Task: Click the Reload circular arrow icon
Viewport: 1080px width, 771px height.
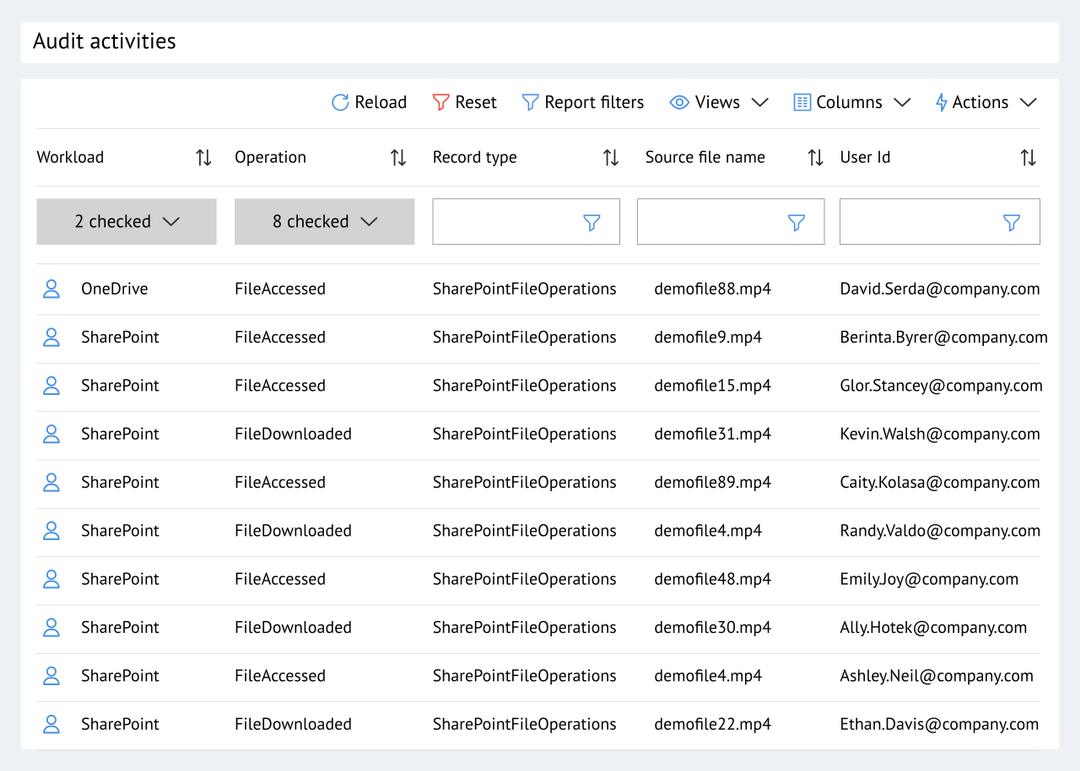Action: tap(340, 102)
